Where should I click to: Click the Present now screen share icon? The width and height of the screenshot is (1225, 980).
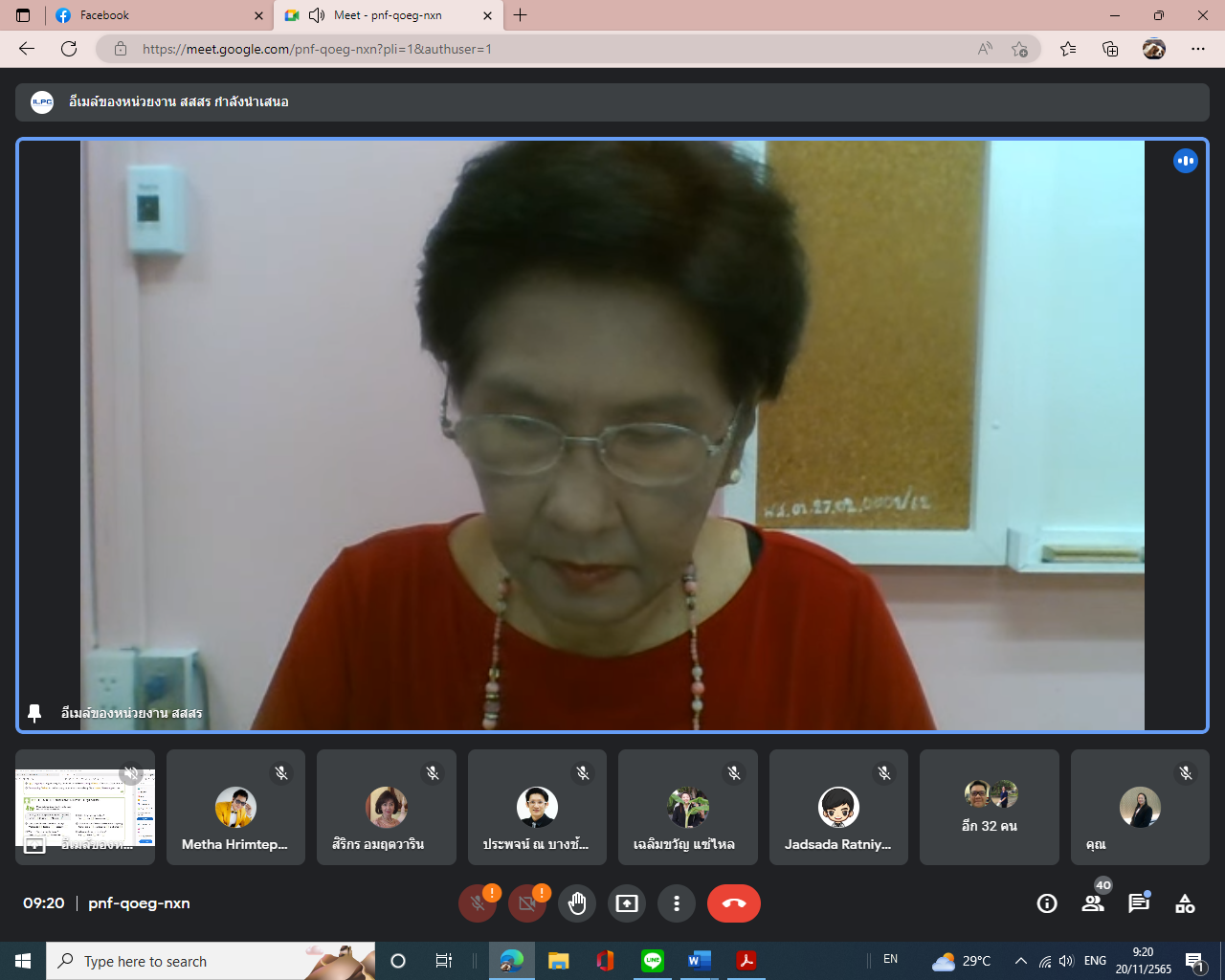click(x=627, y=903)
